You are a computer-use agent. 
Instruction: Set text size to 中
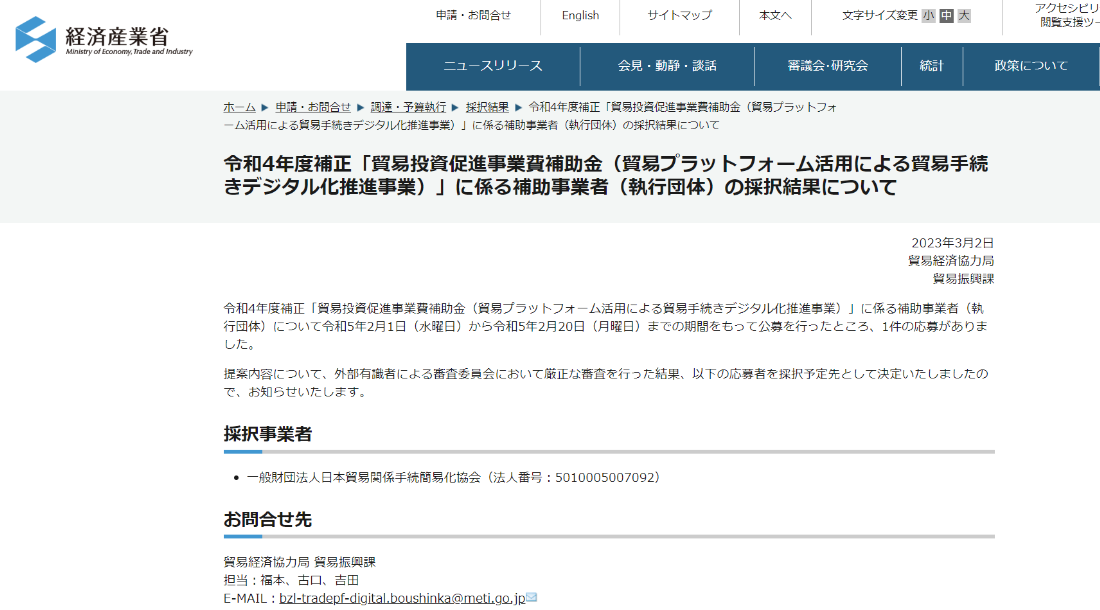pyautogui.click(x=946, y=15)
